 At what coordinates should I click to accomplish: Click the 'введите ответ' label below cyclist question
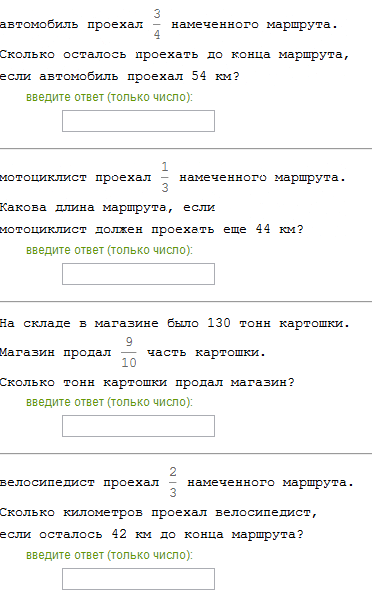pos(109,555)
